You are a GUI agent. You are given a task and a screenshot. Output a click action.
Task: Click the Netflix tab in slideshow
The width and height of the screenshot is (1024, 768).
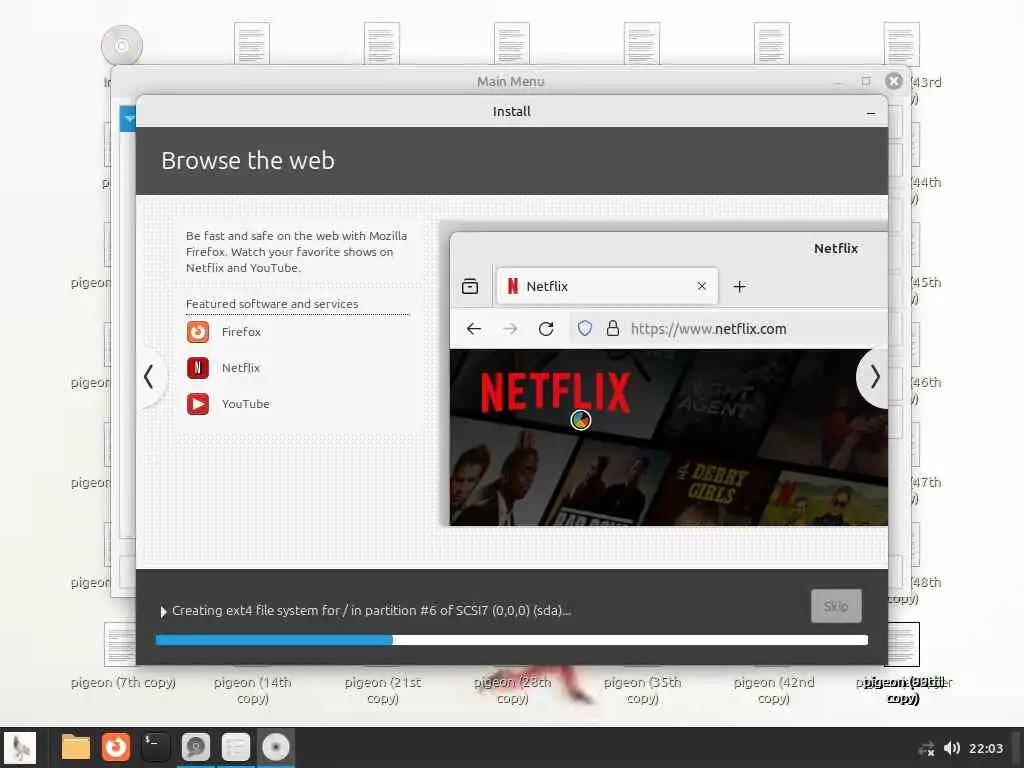click(607, 286)
